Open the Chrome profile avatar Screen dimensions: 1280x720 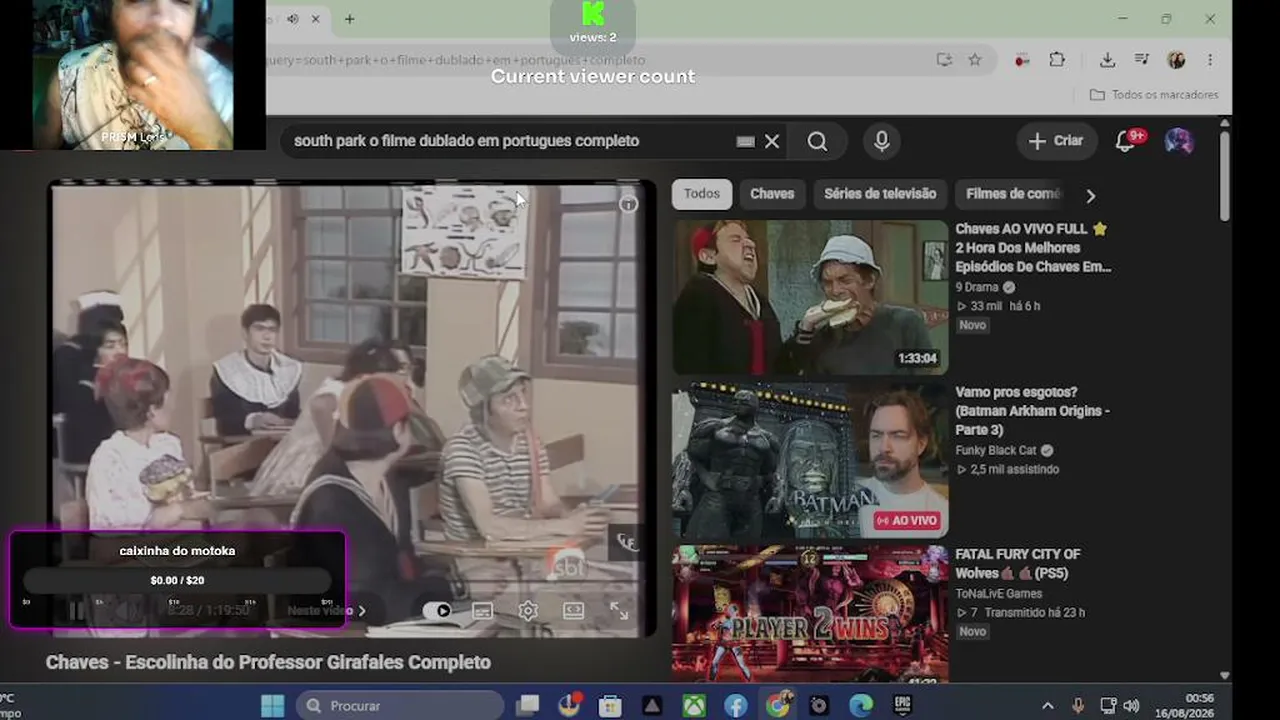click(1176, 60)
